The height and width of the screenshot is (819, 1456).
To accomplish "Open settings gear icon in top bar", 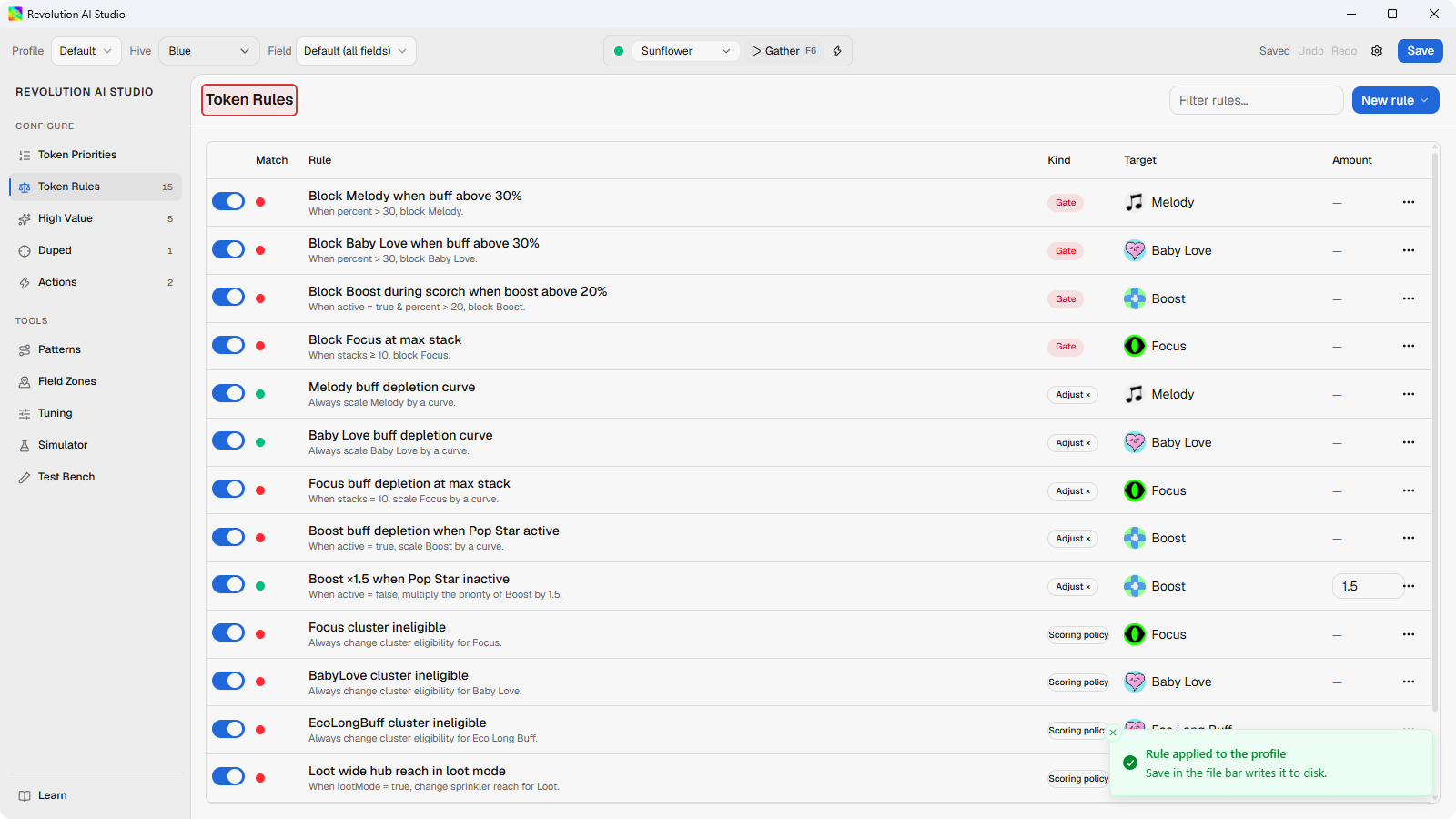I will pyautogui.click(x=1377, y=51).
